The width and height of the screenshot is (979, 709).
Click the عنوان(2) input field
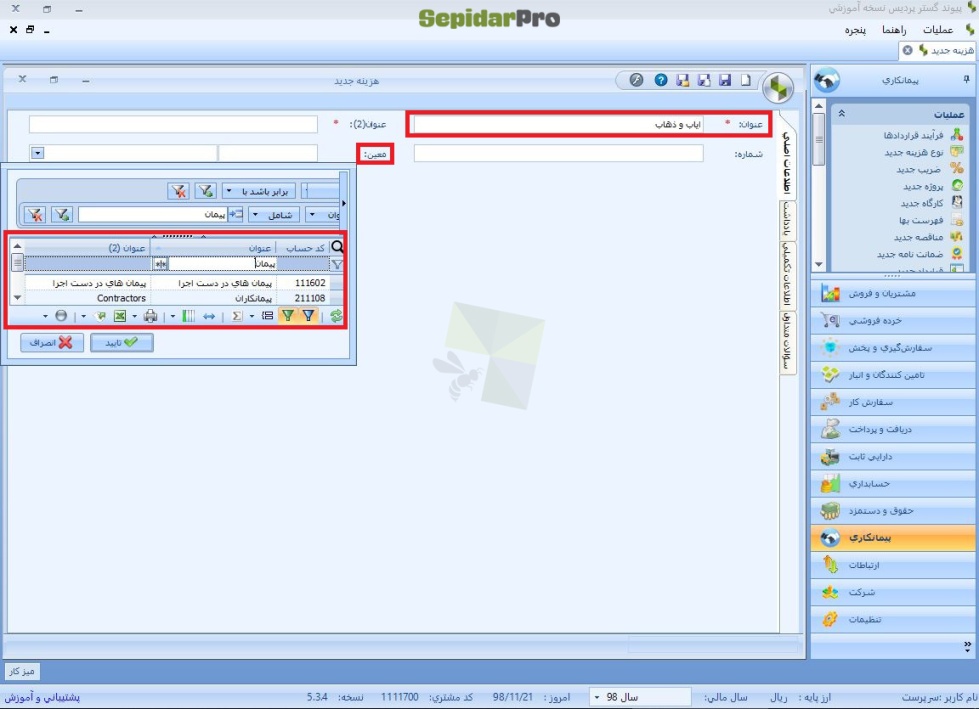(x=173, y=124)
